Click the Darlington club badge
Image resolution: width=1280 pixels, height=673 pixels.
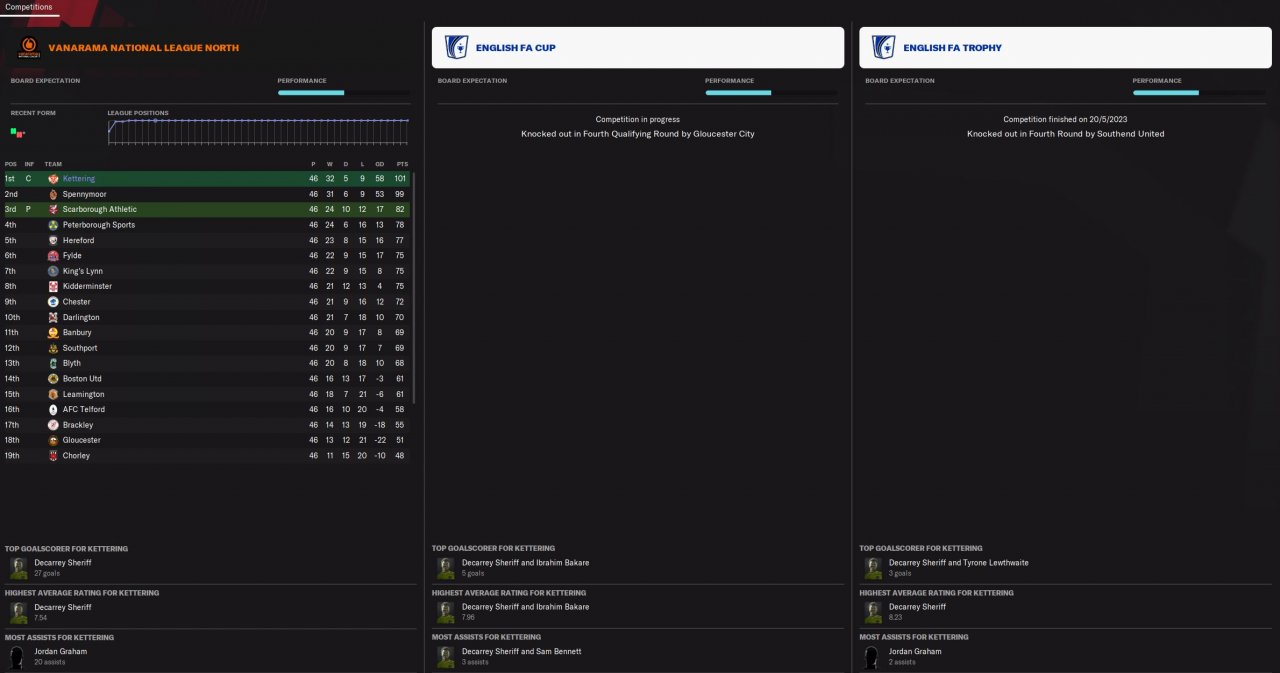pos(53,317)
